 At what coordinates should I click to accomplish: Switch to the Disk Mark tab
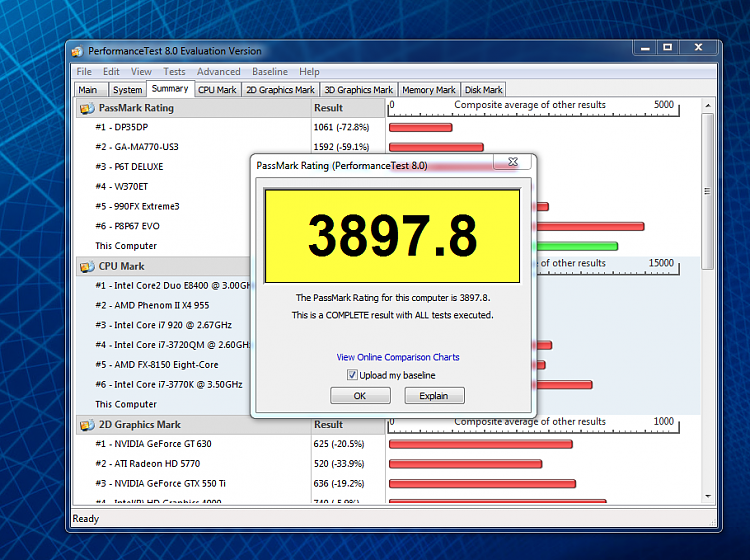pyautogui.click(x=483, y=90)
